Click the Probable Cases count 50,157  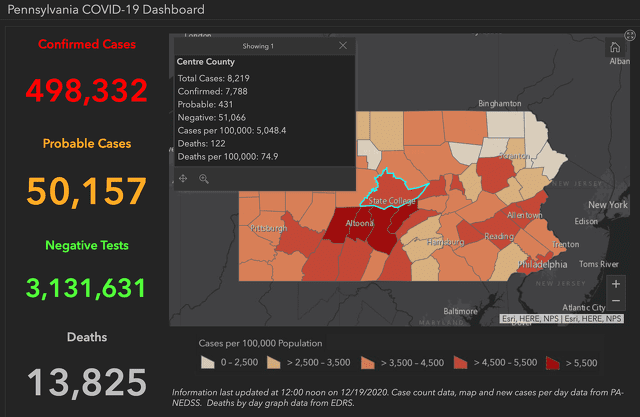[87, 190]
